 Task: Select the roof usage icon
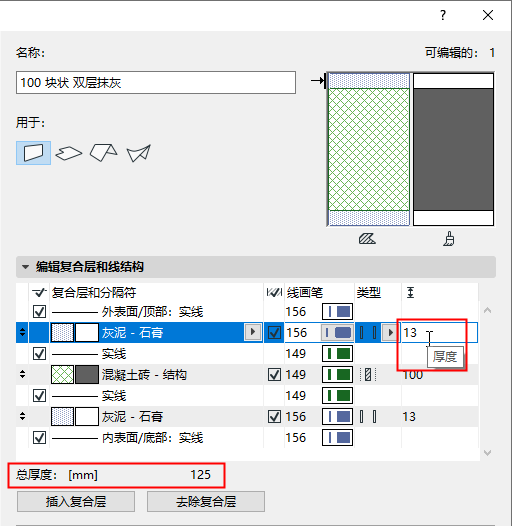[x=103, y=153]
